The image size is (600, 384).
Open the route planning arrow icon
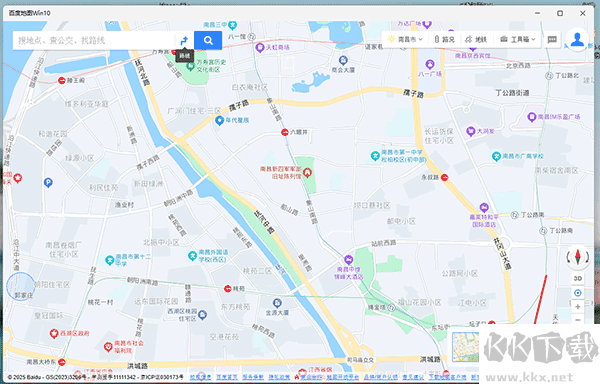pos(184,40)
